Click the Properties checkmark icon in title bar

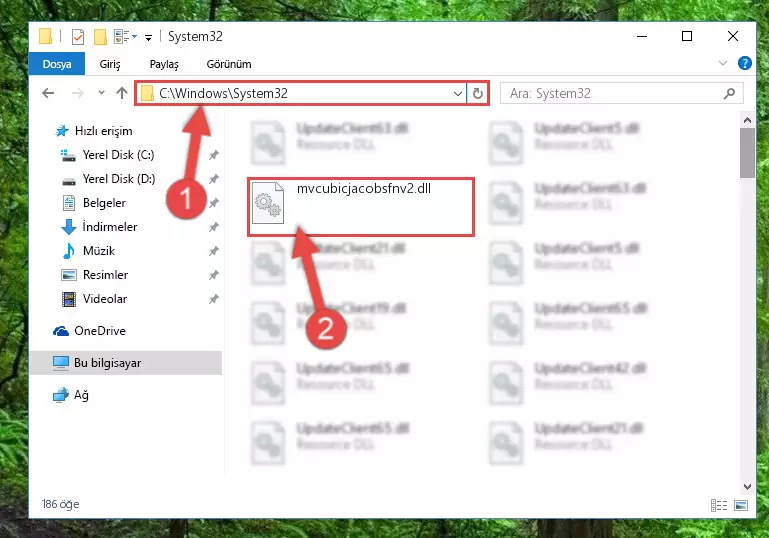point(77,37)
